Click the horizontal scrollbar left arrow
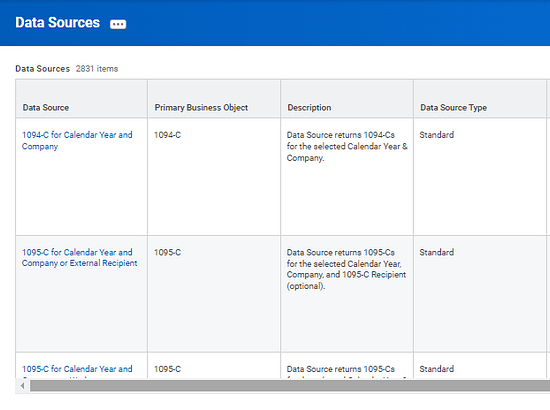The height and width of the screenshot is (410, 550). tap(22, 386)
